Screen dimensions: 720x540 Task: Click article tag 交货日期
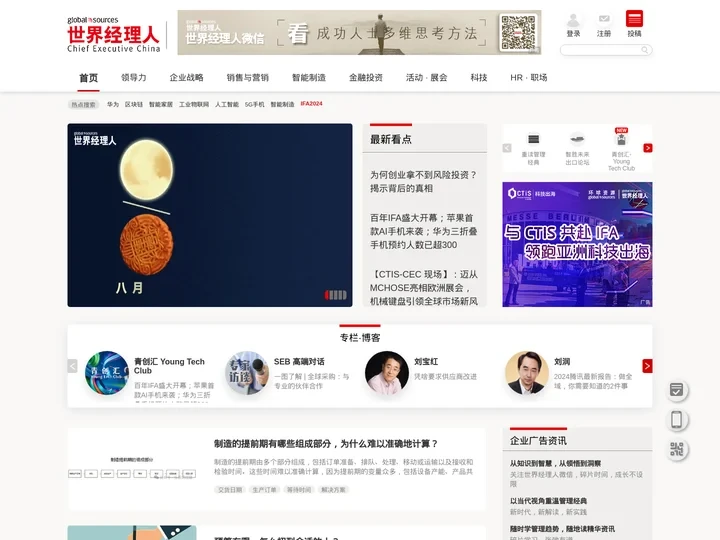230,489
